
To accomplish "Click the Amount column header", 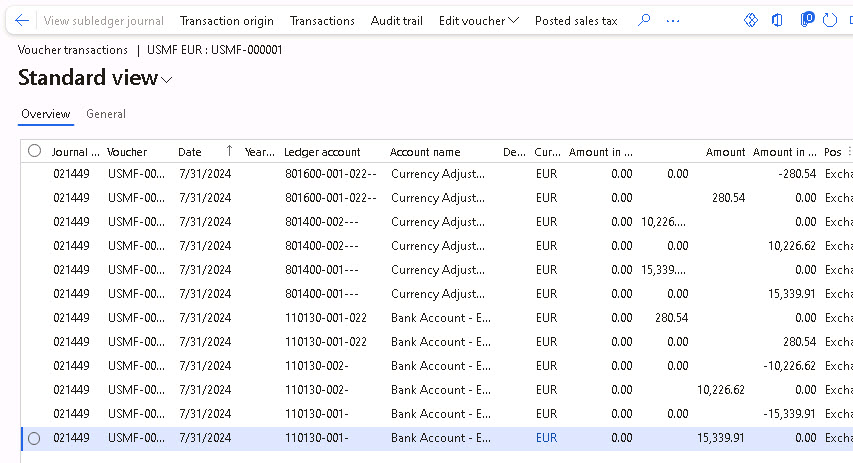I will coord(725,152).
